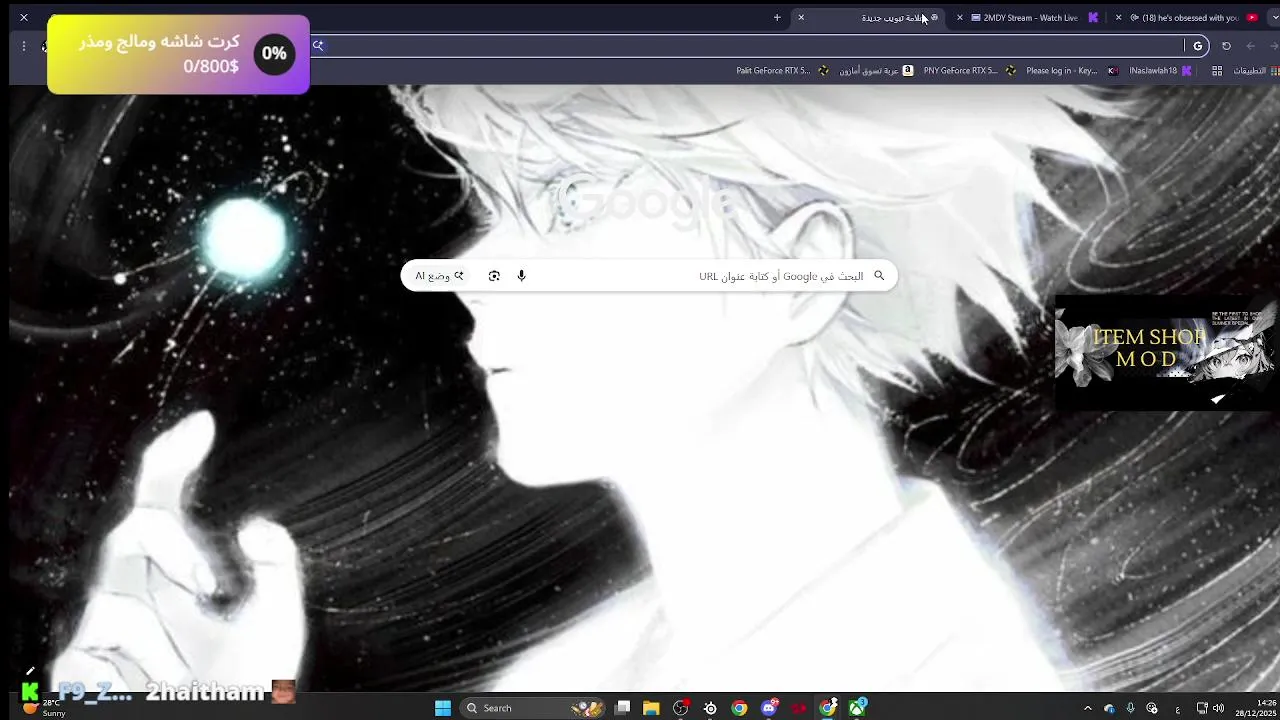The height and width of the screenshot is (720, 1280).
Task: Click OneDrive cloud icon in system tray
Action: 1109,708
